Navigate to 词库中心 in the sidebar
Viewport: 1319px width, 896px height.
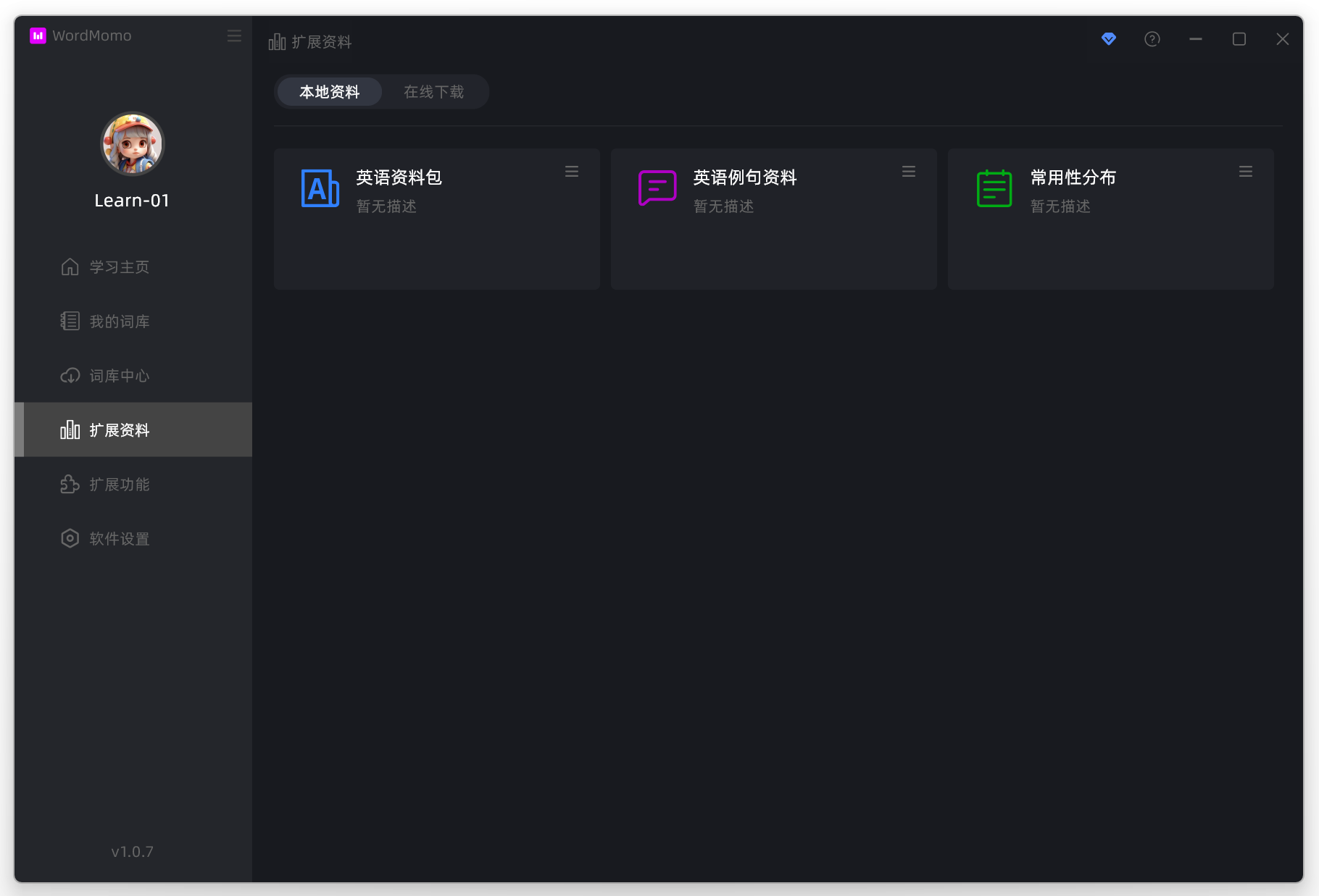pyautogui.click(x=119, y=376)
